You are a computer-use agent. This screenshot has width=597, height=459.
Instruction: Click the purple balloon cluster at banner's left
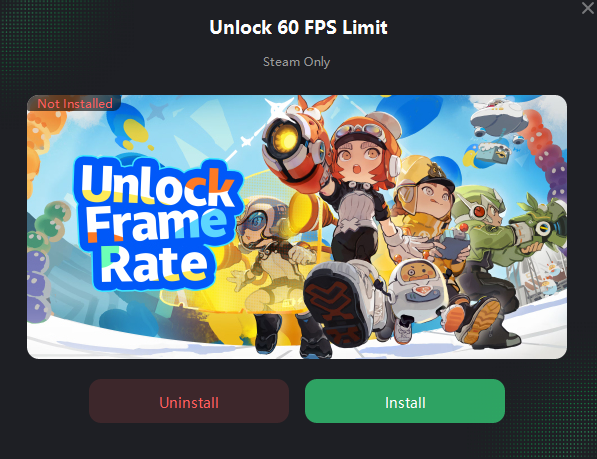(38, 284)
